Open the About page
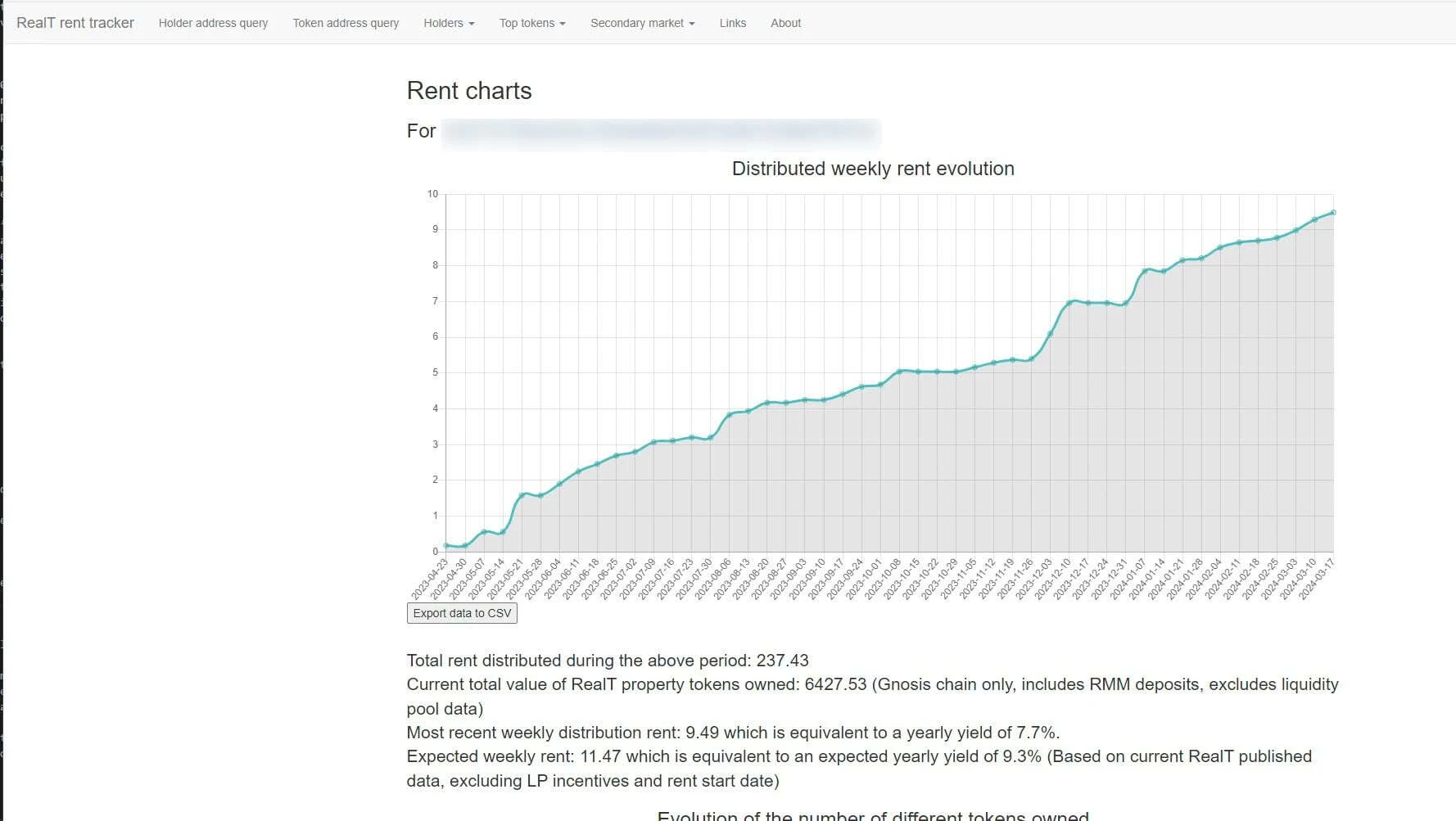Image resolution: width=1456 pixels, height=821 pixels. pos(785,23)
